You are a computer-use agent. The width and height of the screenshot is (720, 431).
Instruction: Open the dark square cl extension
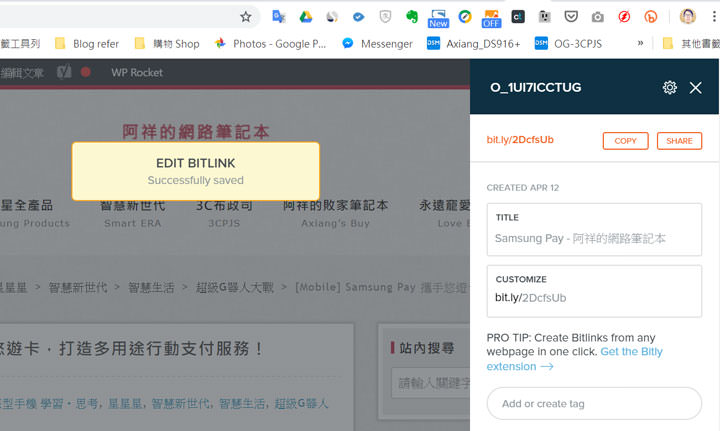tap(518, 17)
